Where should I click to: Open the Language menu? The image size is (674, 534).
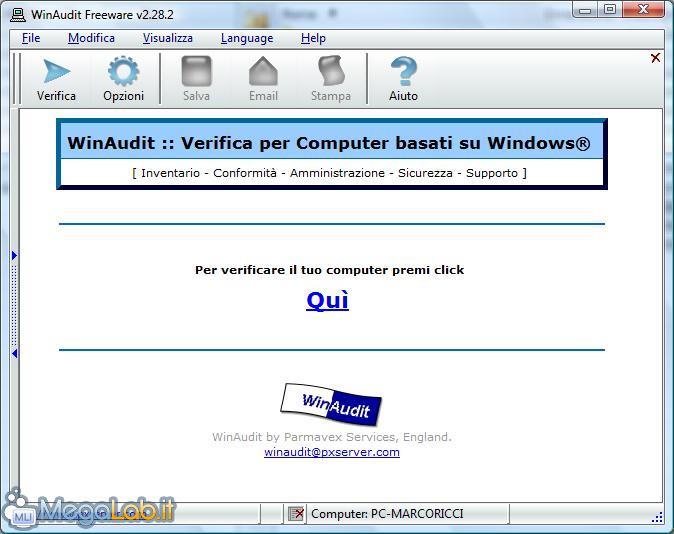pyautogui.click(x=247, y=38)
